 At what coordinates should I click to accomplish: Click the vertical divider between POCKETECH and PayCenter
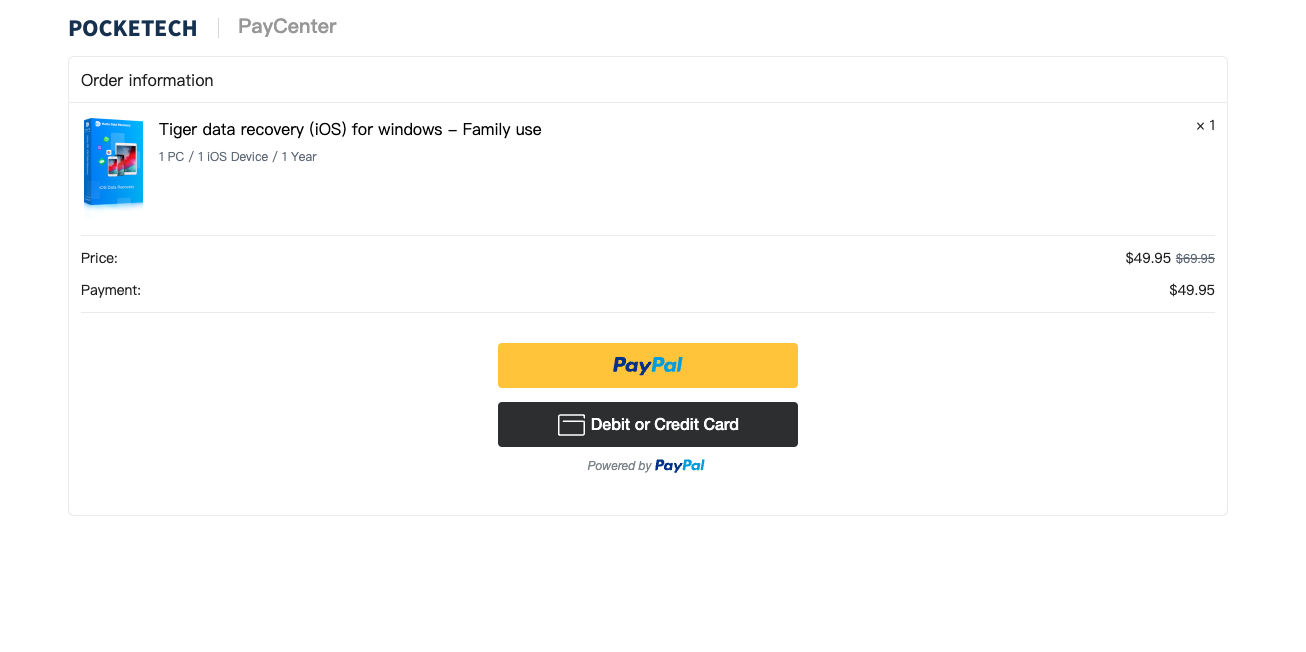pyautogui.click(x=218, y=28)
